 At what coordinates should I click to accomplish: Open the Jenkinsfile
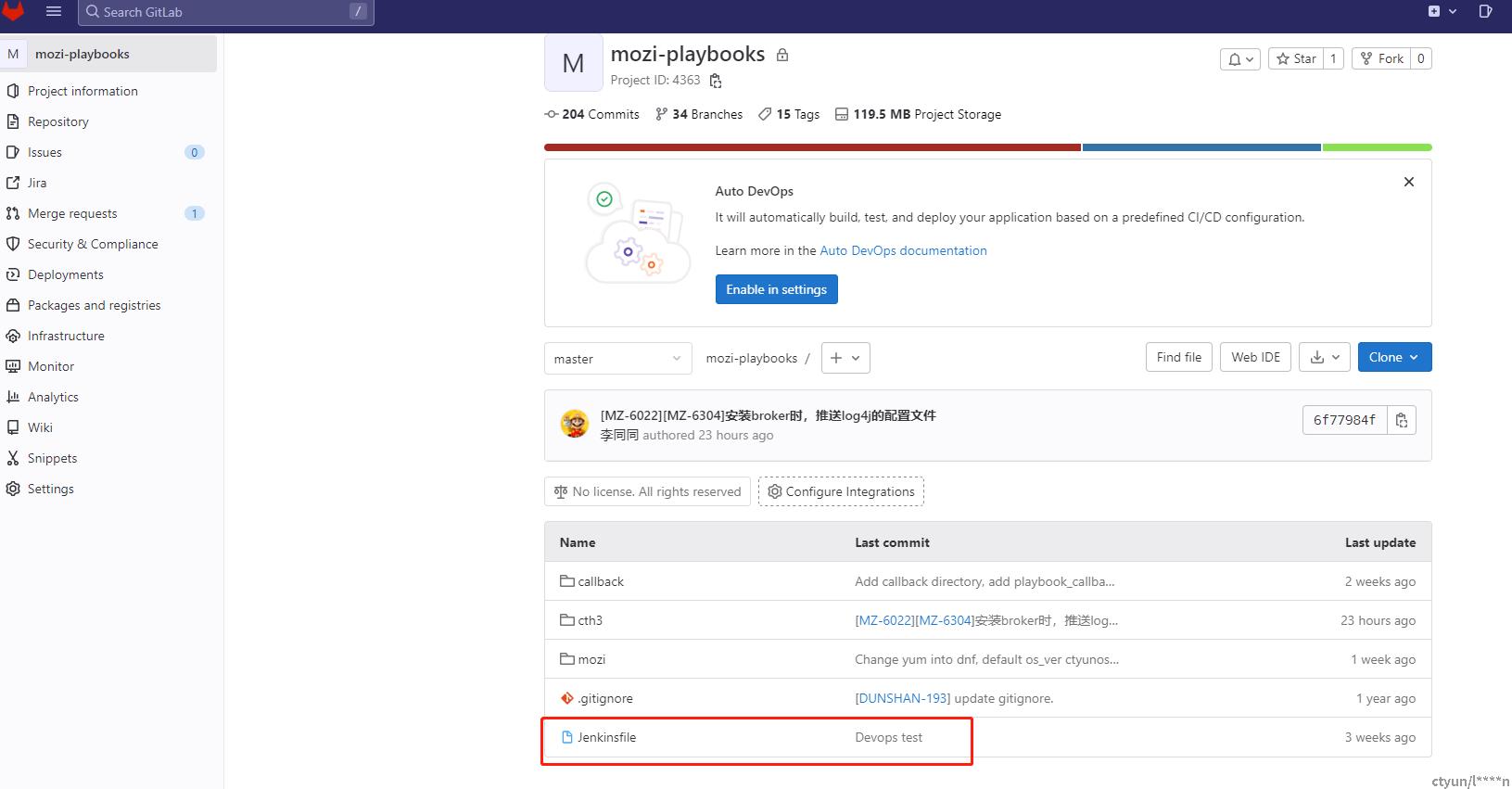tap(607, 737)
